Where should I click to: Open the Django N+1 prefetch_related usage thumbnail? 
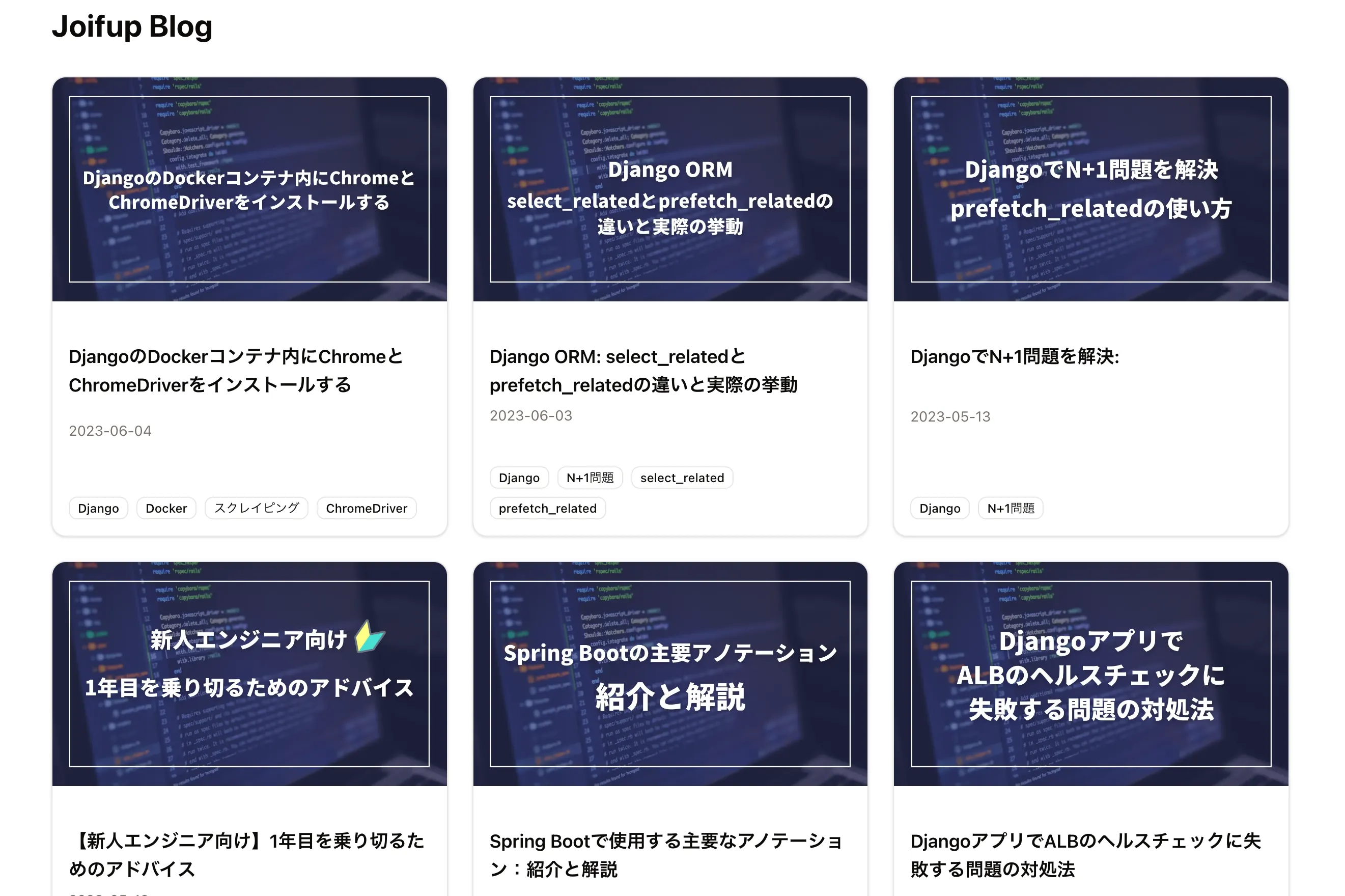point(1090,189)
